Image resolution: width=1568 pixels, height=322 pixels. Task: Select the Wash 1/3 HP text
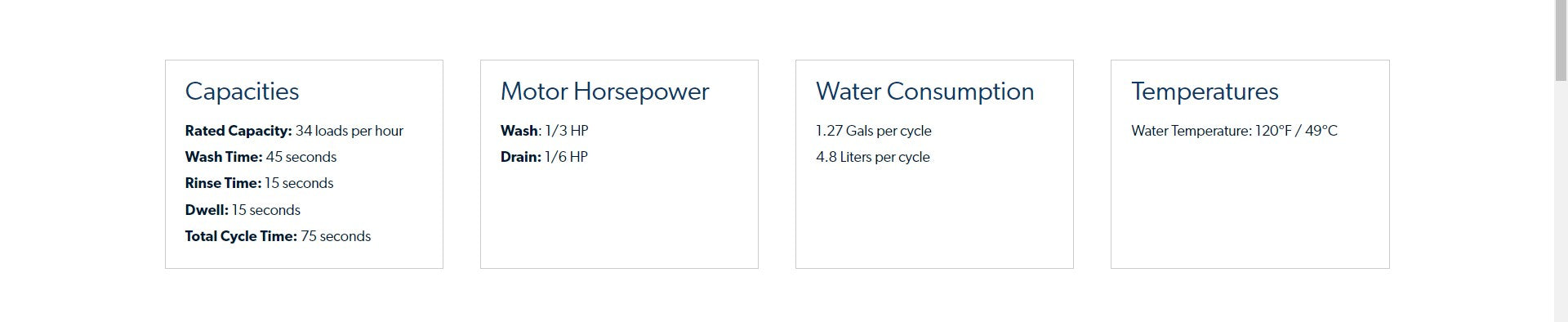coord(544,131)
